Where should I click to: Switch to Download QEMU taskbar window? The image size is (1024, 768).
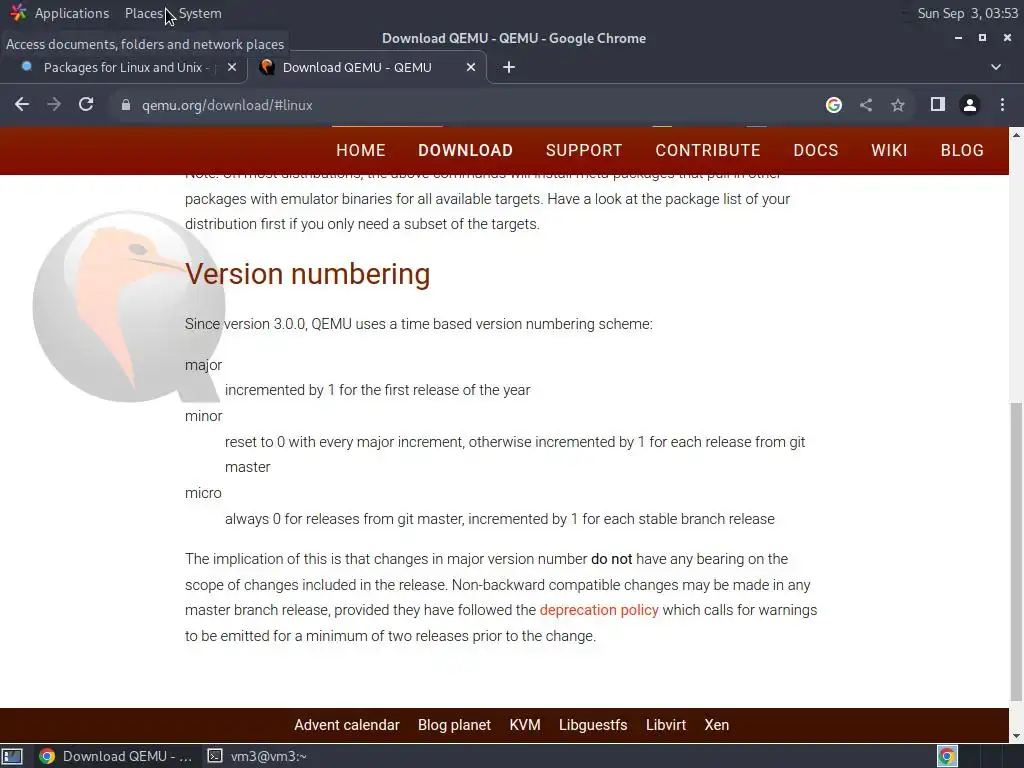116,756
